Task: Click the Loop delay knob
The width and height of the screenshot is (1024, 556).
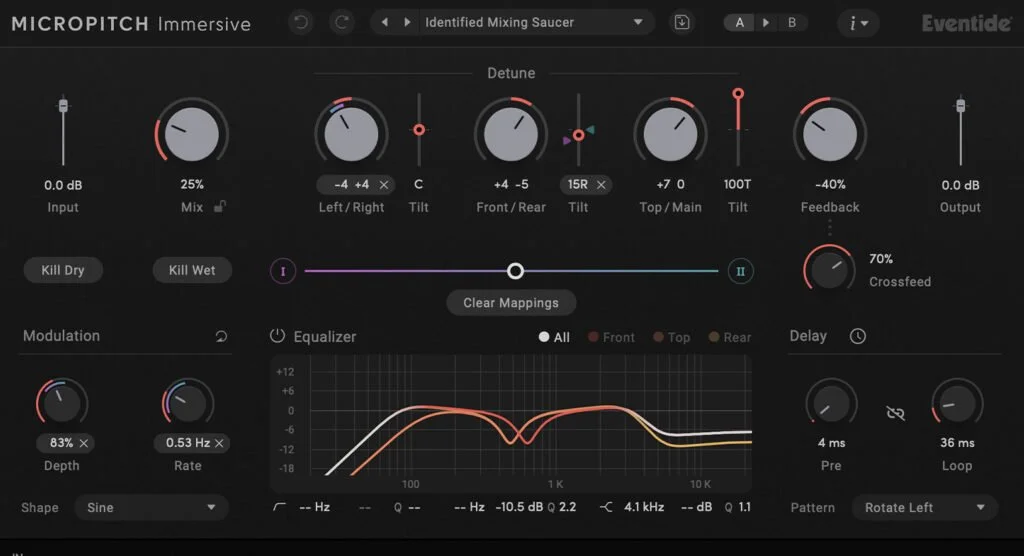Action: 957,404
